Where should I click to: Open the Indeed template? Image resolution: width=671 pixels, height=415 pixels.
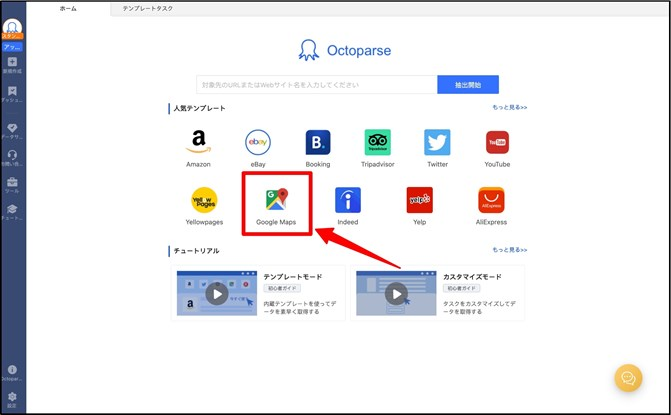pos(347,205)
